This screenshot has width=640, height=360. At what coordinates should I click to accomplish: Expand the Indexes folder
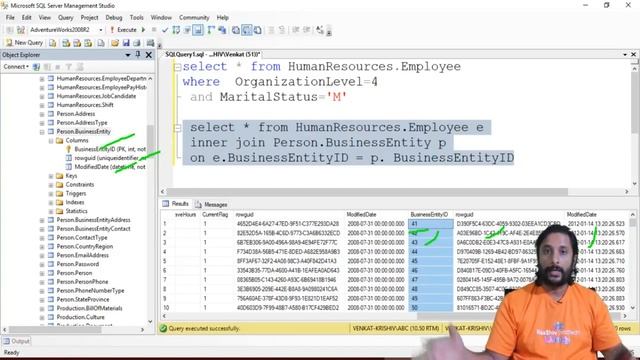(x=51, y=202)
